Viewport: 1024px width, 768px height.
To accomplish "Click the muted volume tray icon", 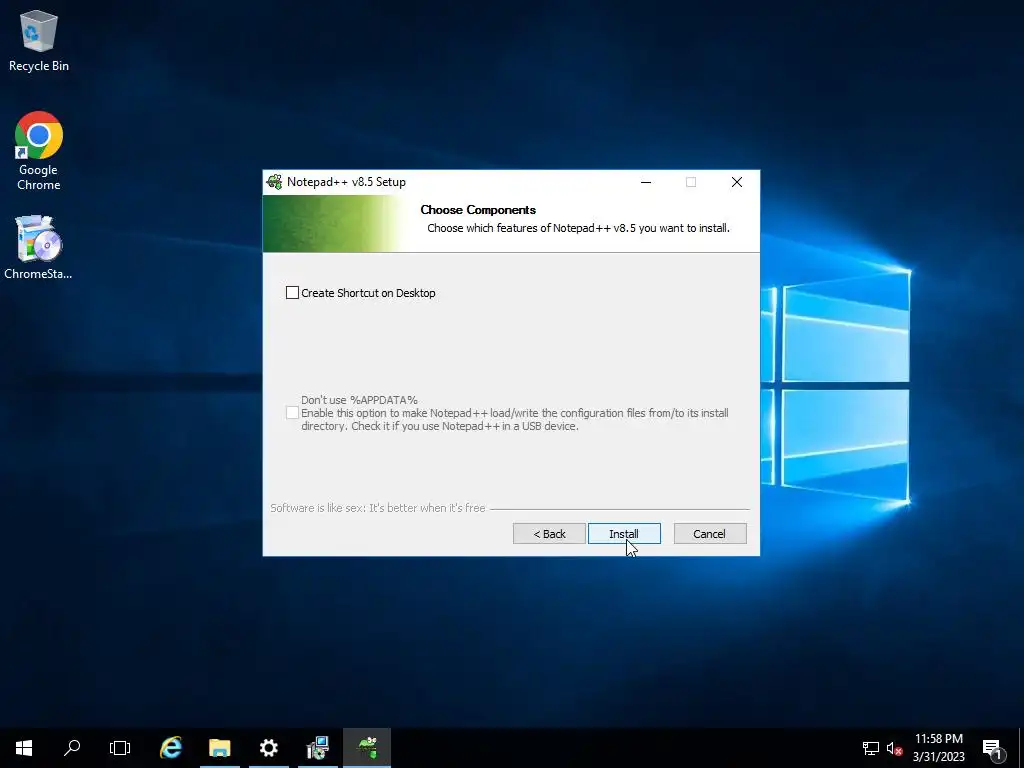I will pos(894,748).
